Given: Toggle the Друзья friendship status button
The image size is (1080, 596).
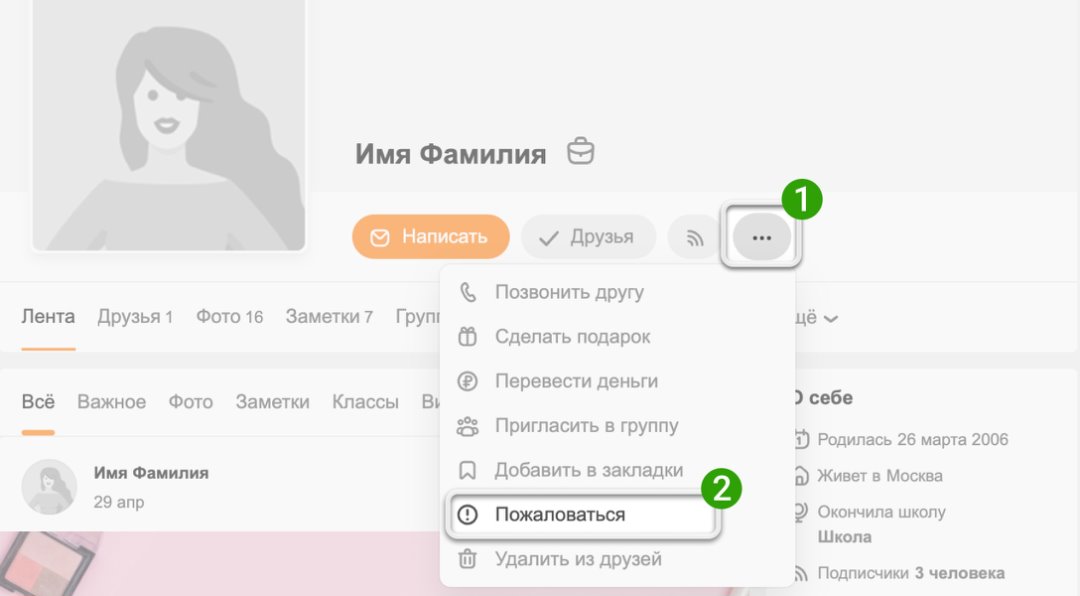Looking at the screenshot, I should coord(587,237).
